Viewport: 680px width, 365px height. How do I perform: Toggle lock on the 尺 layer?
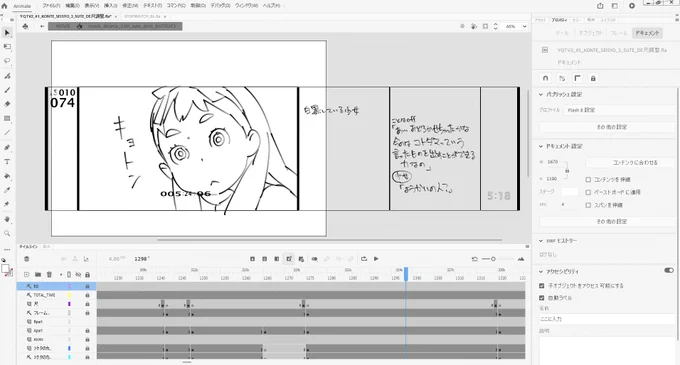(x=87, y=304)
